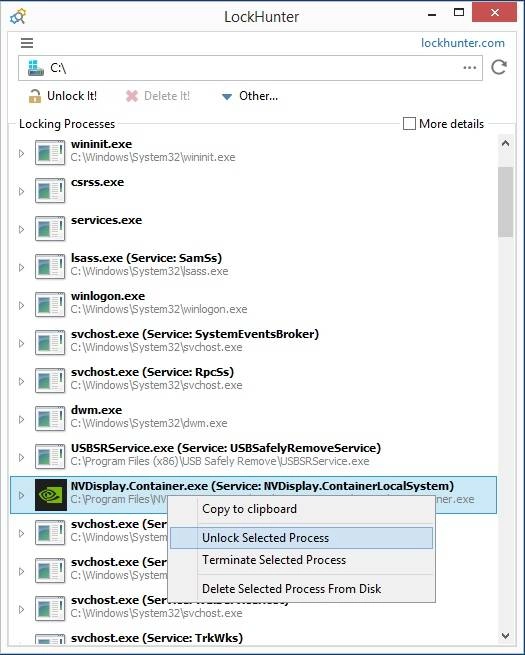The height and width of the screenshot is (655, 525).
Task: Choose Unlock Selected Process
Action: [x=301, y=538]
